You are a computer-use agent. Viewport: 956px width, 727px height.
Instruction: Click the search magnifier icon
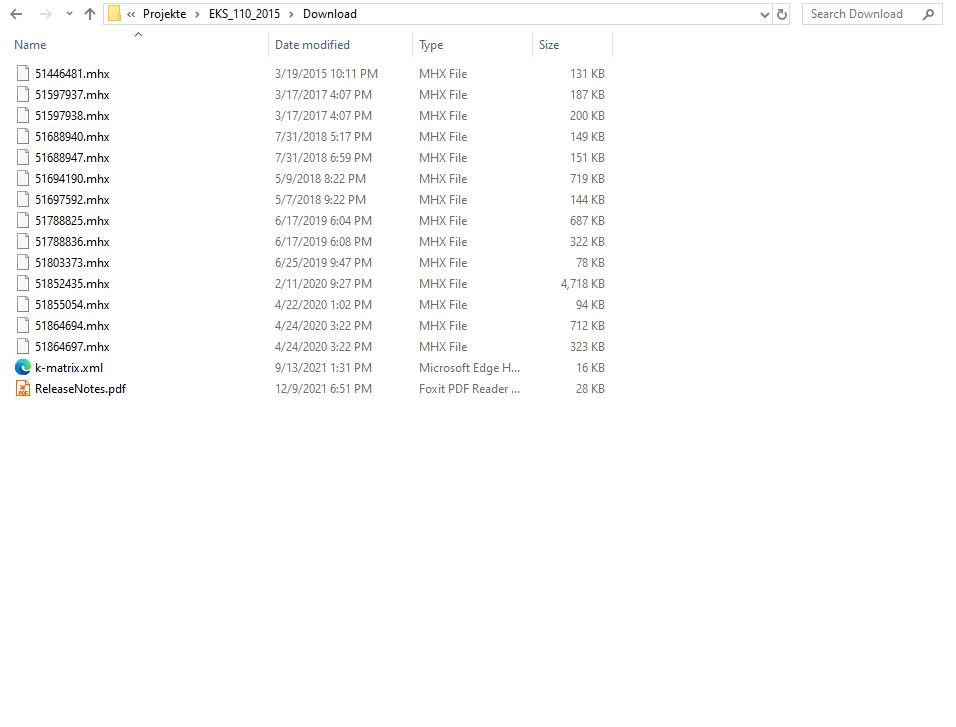929,14
